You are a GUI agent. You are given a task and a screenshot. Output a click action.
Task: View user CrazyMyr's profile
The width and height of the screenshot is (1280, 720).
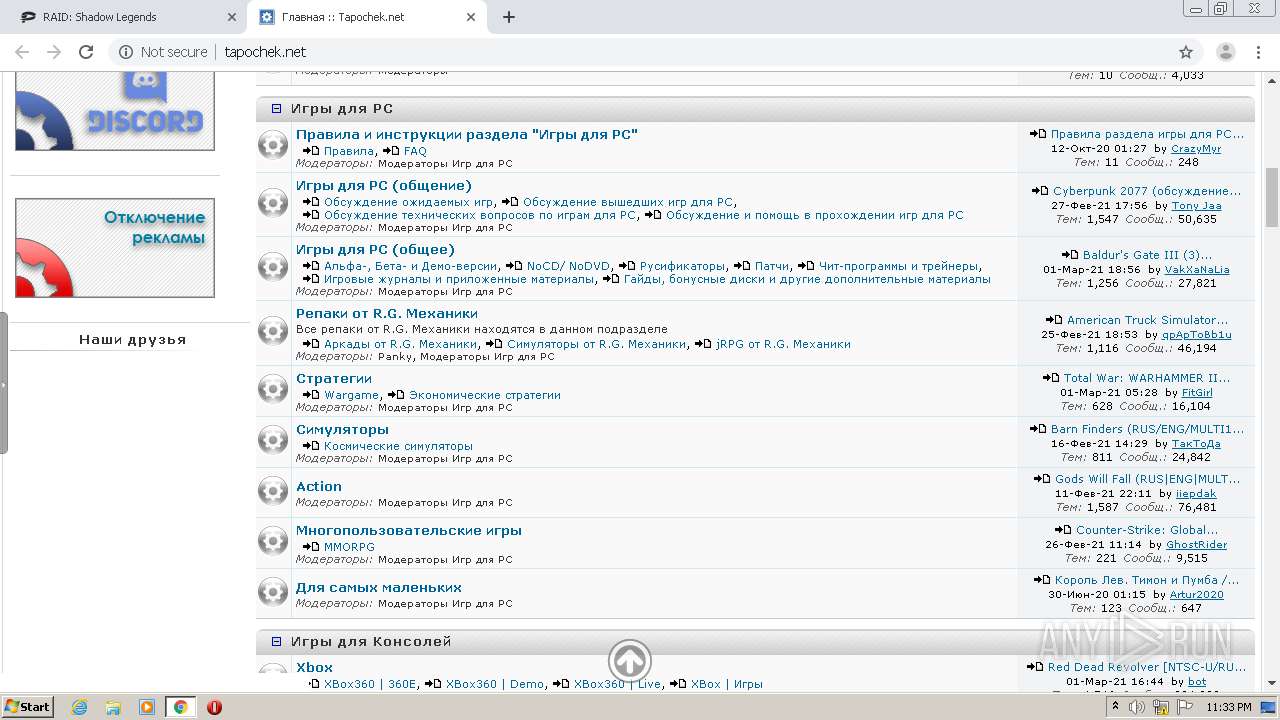tap(1196, 149)
